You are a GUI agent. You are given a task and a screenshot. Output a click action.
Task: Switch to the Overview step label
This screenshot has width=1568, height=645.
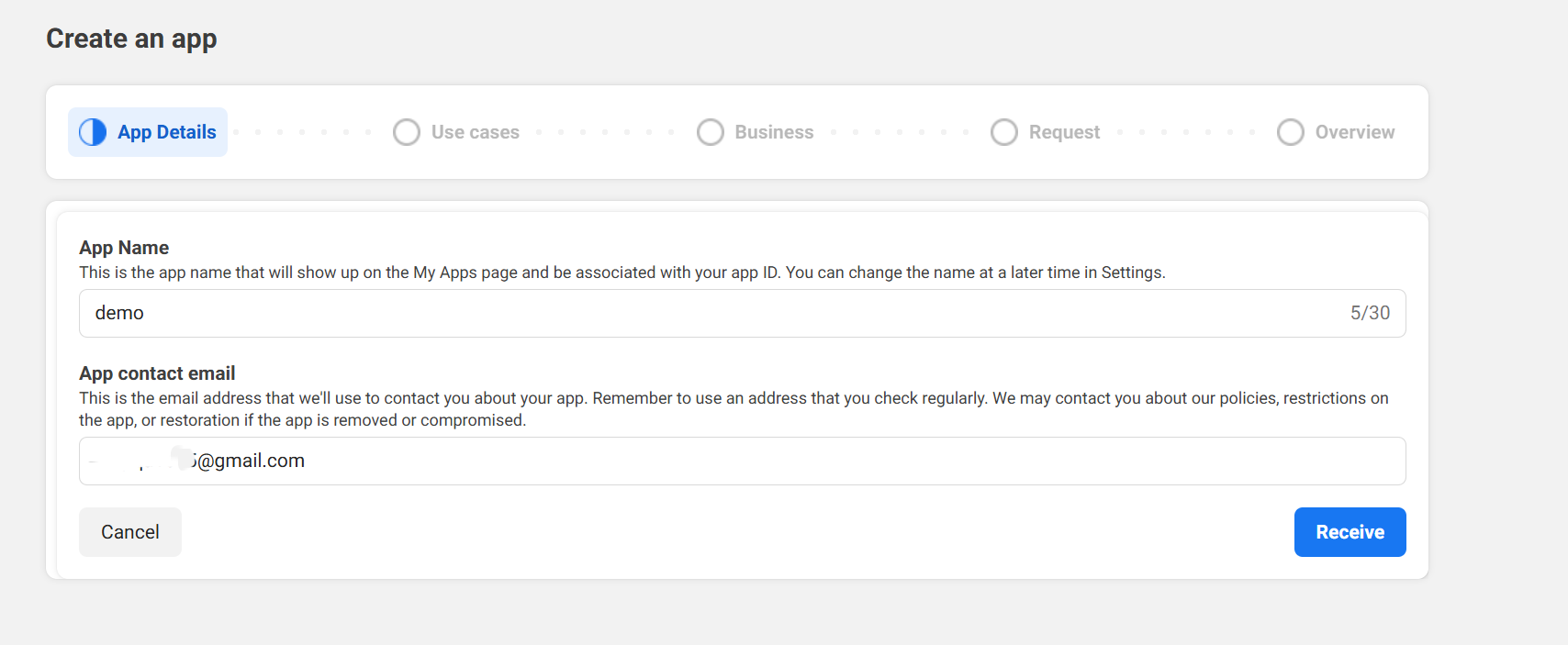pos(1354,132)
